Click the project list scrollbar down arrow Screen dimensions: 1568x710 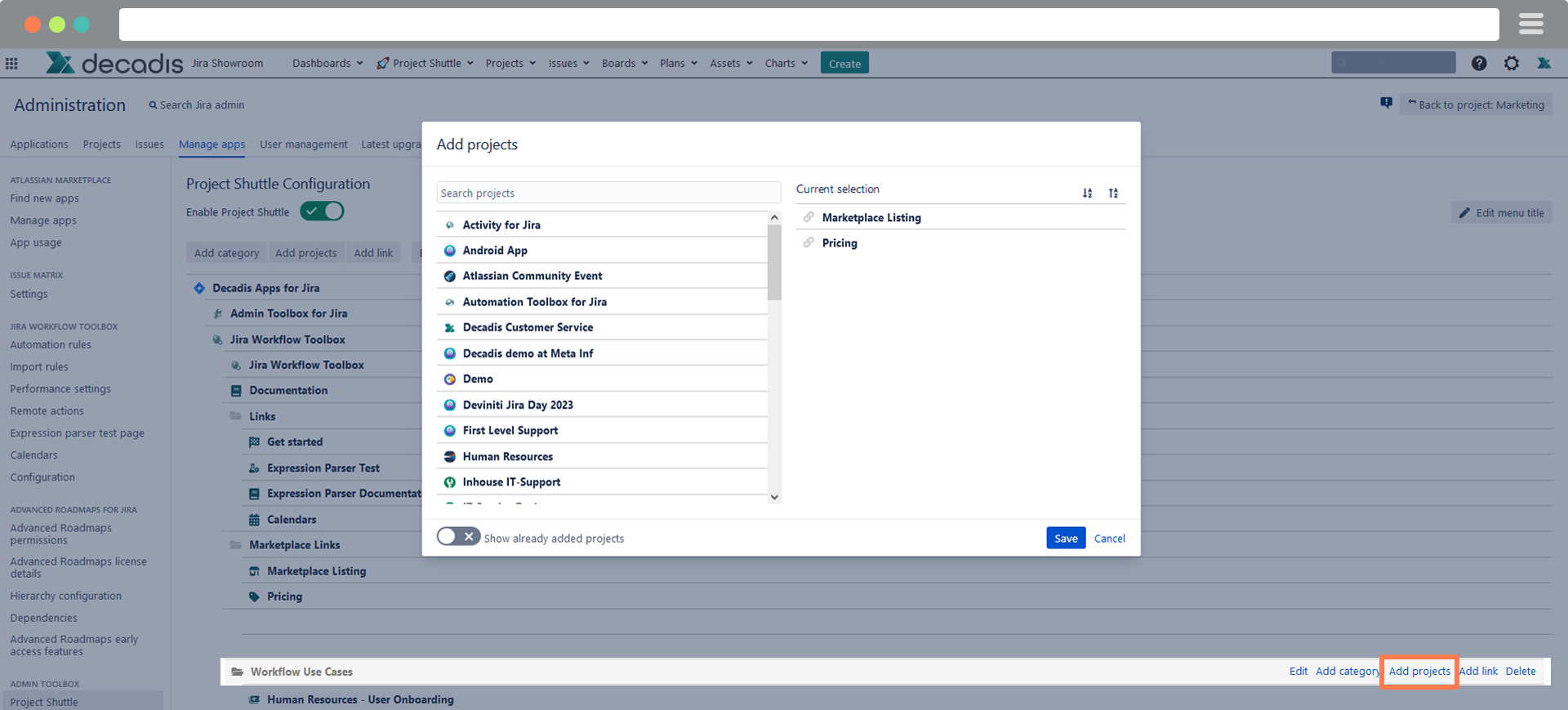[x=774, y=497]
